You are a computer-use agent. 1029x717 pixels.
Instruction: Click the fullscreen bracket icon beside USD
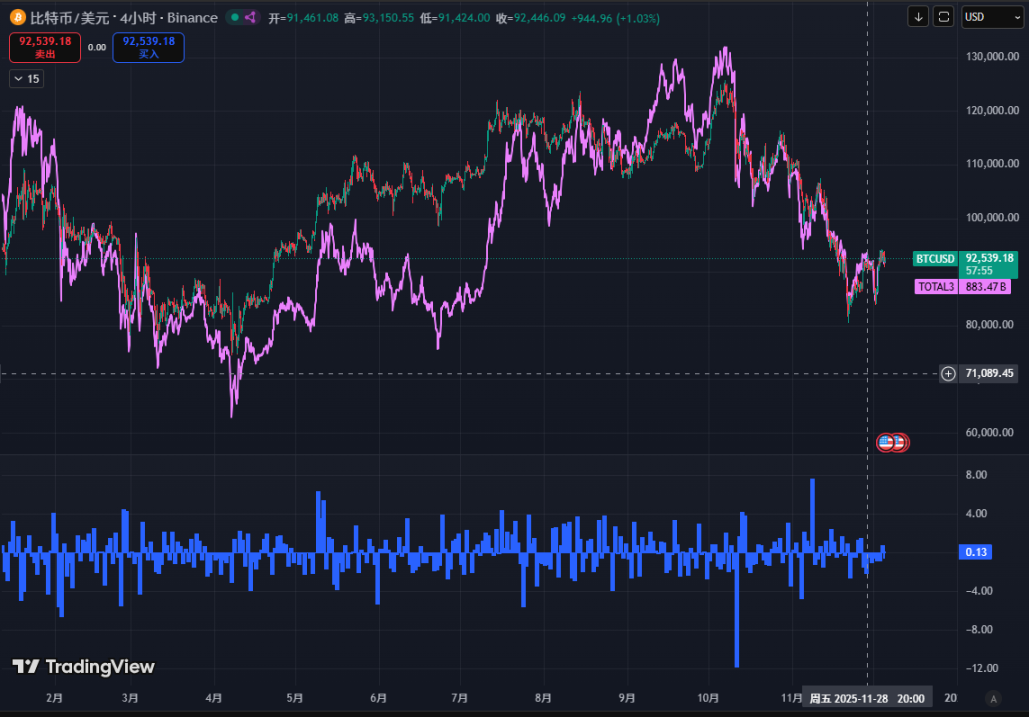944,17
